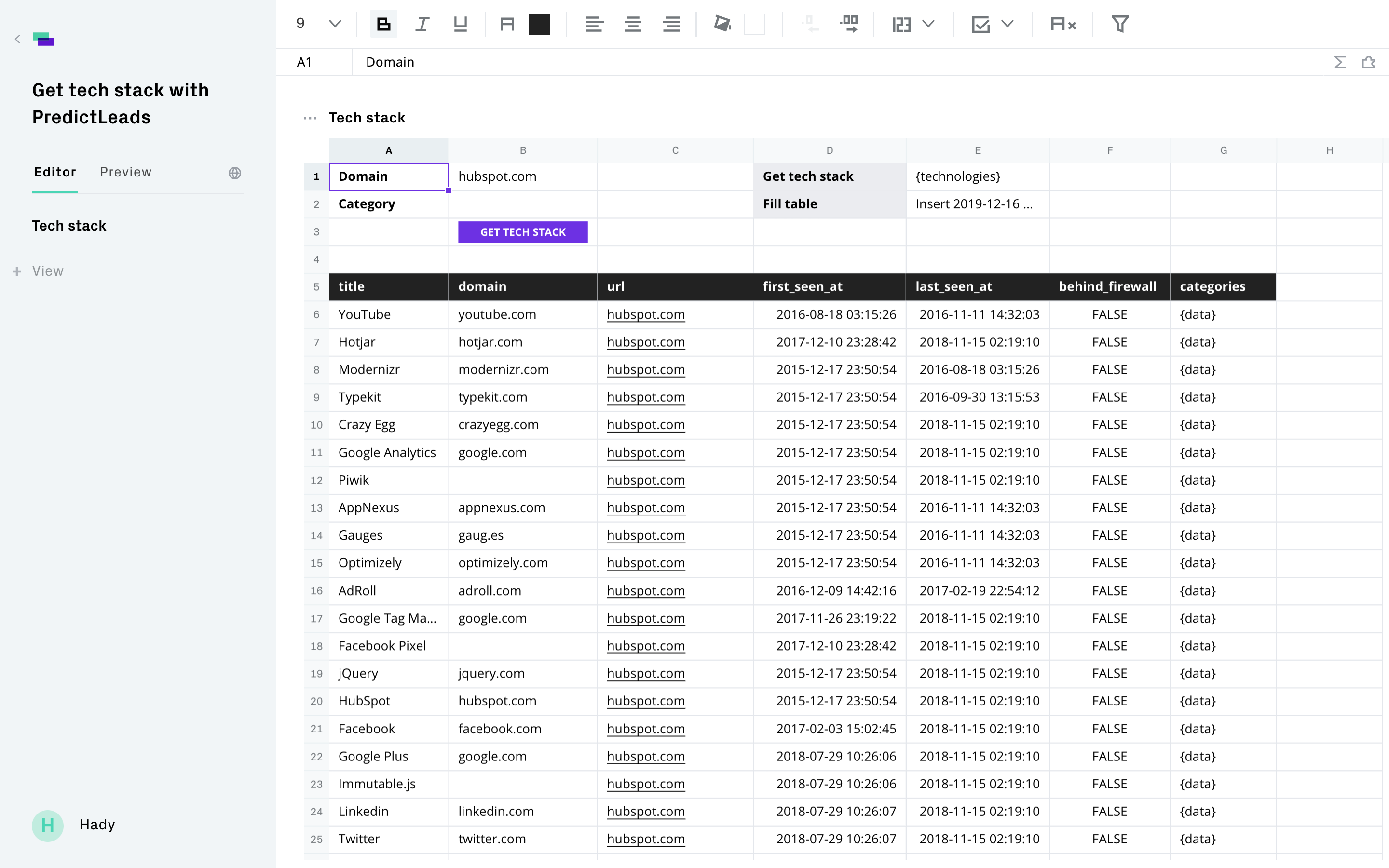Image resolution: width=1389 pixels, height=868 pixels.
Task: Select row 5 header
Action: click(x=316, y=287)
